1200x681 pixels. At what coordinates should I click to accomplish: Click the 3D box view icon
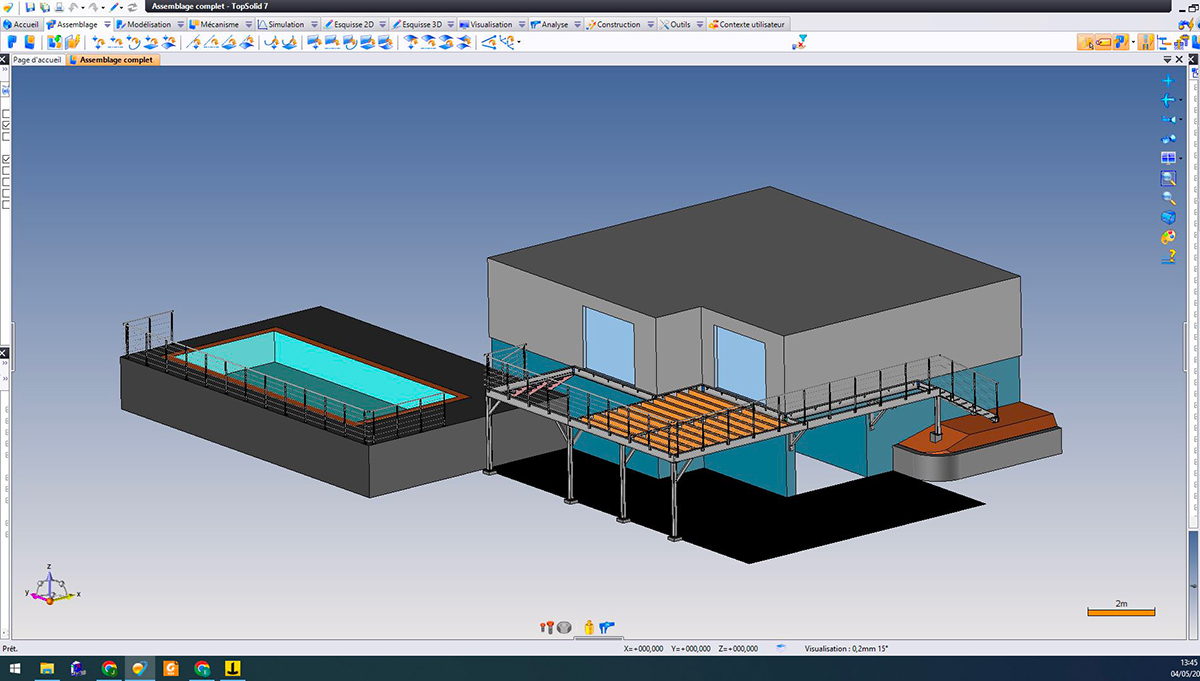pos(1168,217)
